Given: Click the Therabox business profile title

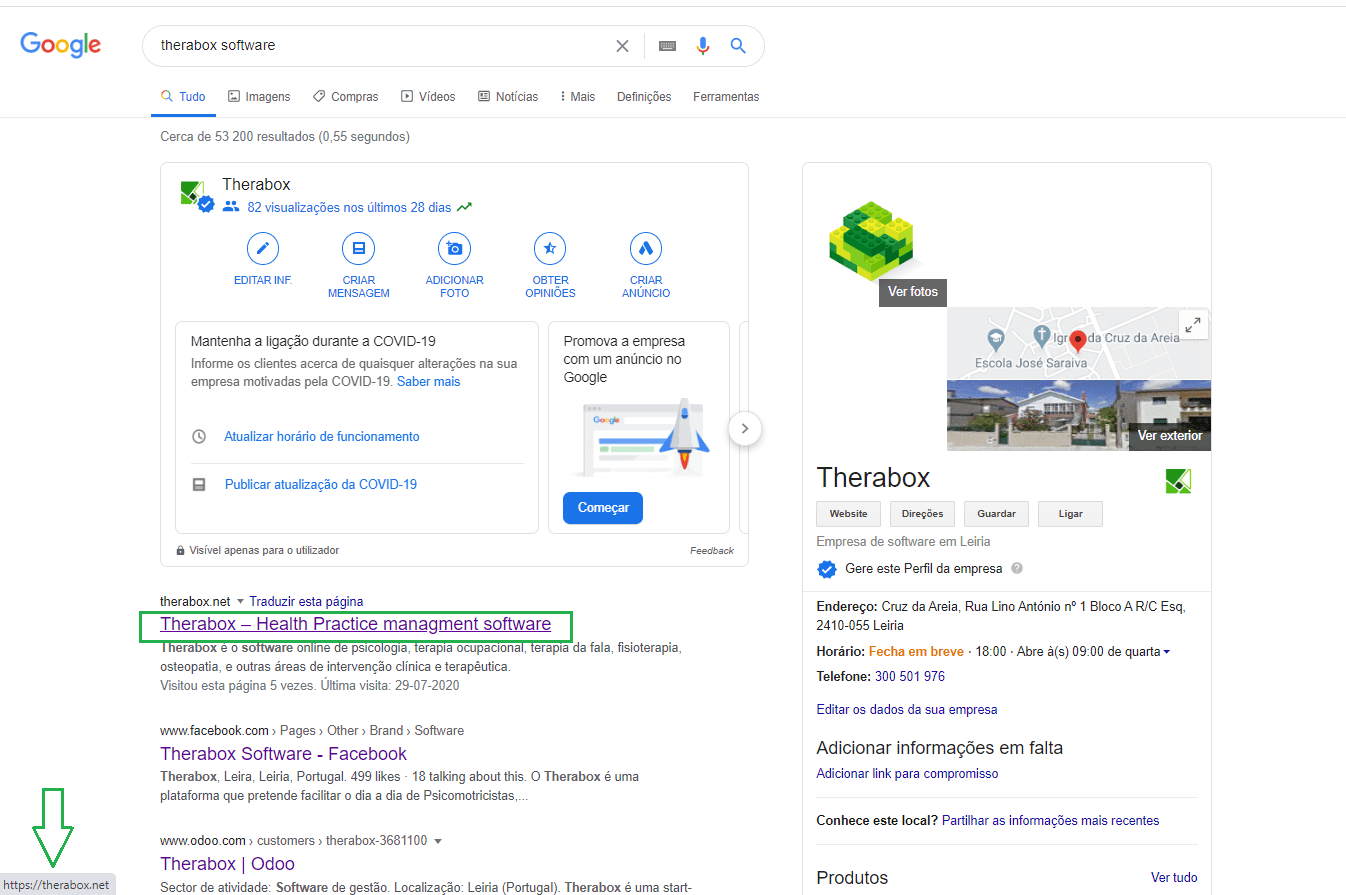Looking at the screenshot, I should (x=873, y=477).
